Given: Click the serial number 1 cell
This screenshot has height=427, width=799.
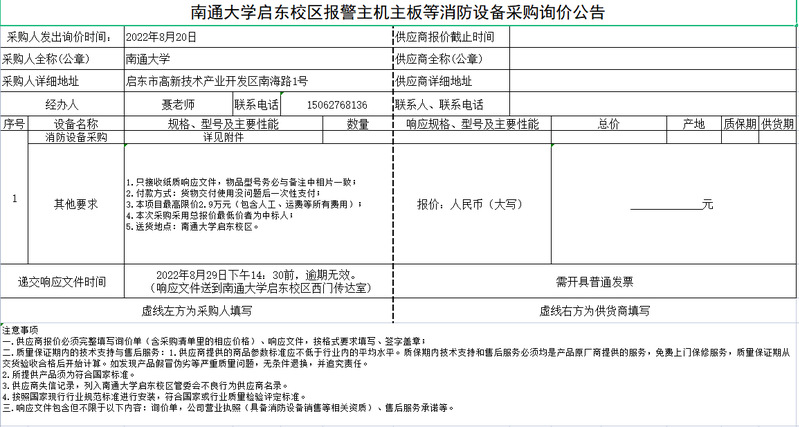Looking at the screenshot, I should point(14,198).
